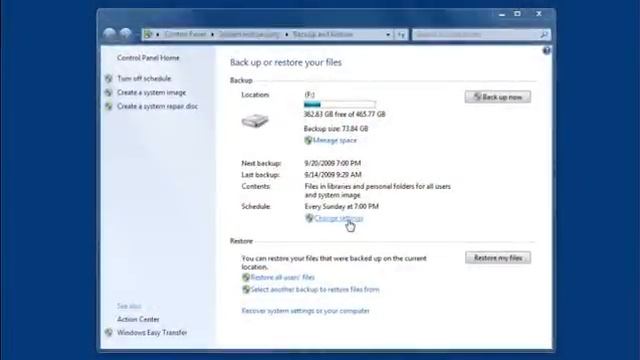Maximize the Backup and Restore window
This screenshot has width=640, height=360.
(x=518, y=14)
